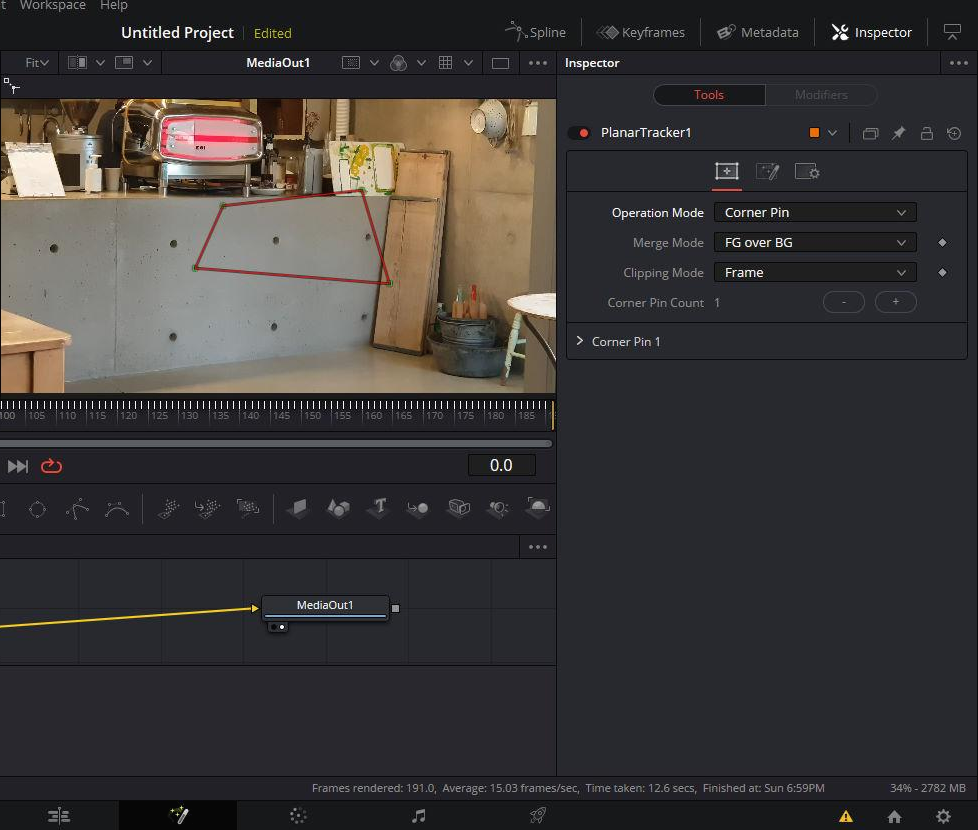Click the current time field showing 0.0
Screen dimensions: 978x830
coord(501,465)
